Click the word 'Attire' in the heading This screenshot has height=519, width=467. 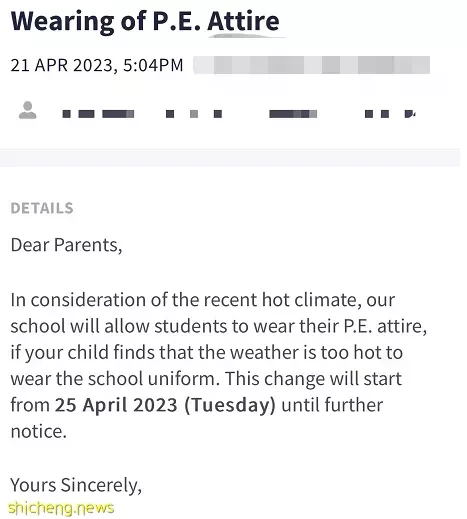click(x=243, y=21)
